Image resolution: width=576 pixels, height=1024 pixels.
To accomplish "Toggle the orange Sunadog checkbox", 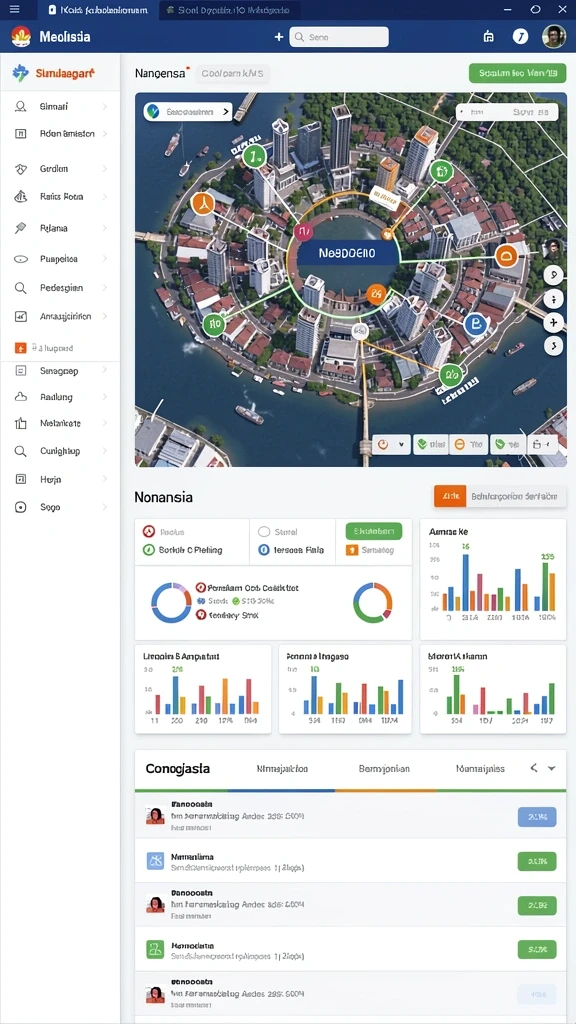I will tap(351, 550).
